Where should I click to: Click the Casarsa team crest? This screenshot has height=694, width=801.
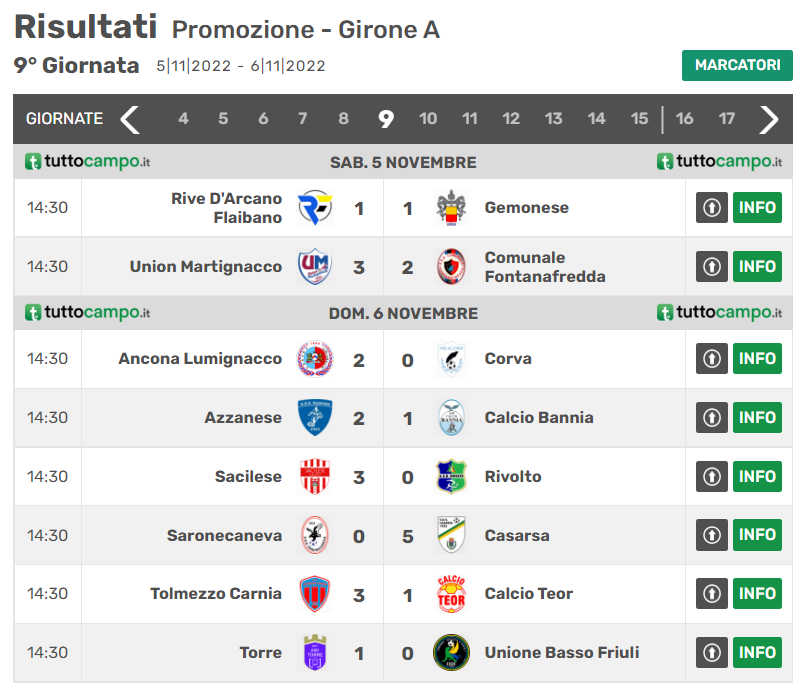451,536
